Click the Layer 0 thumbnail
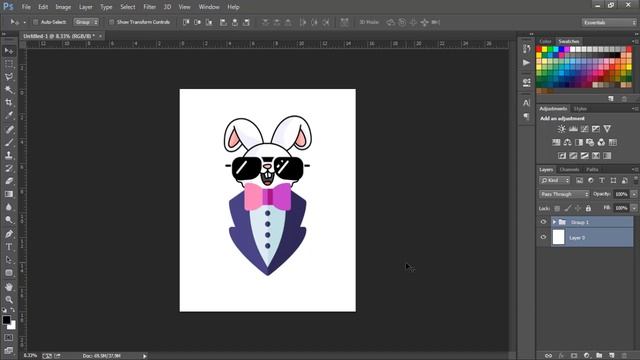 click(x=558, y=238)
